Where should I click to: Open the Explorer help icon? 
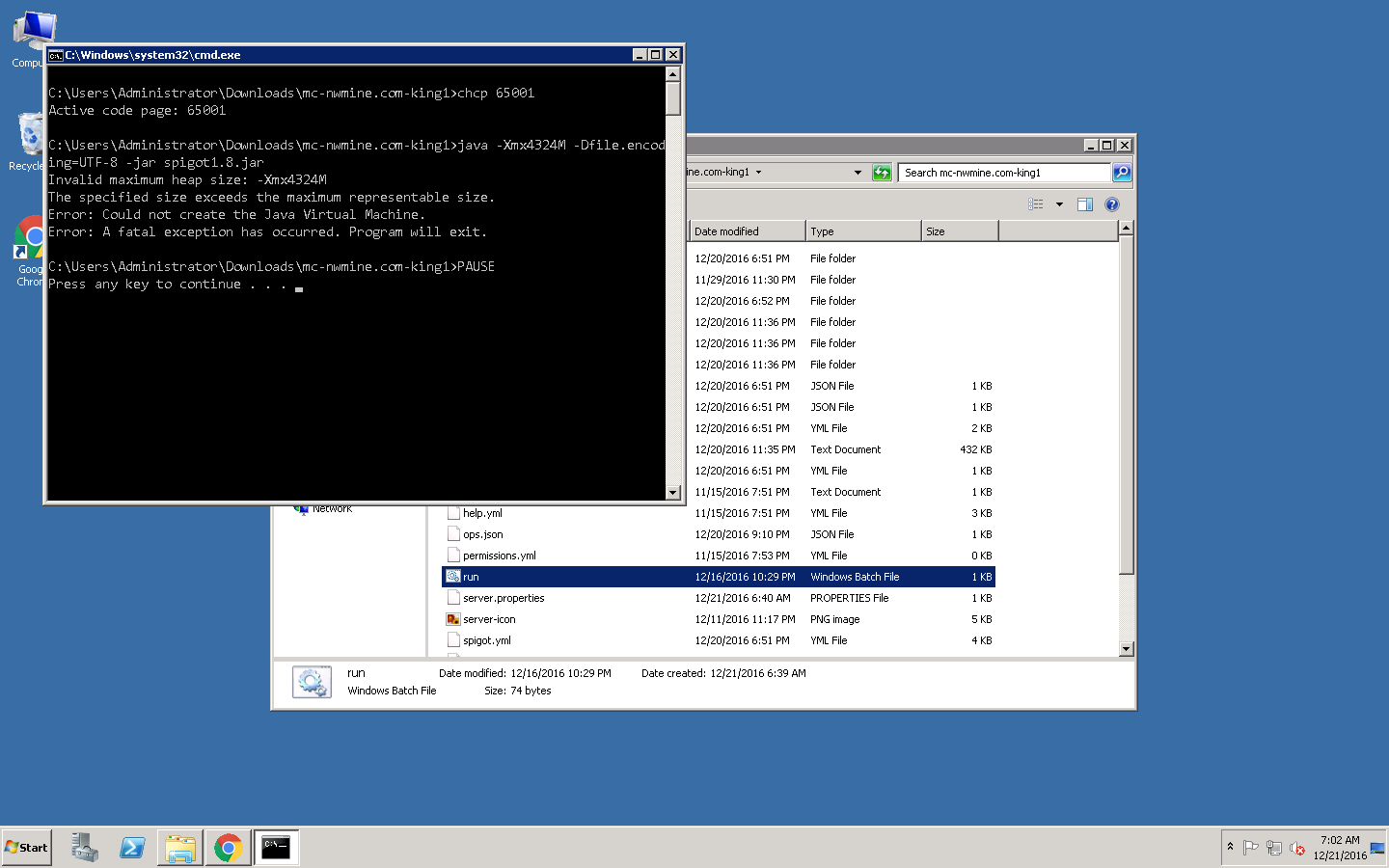(x=1111, y=204)
